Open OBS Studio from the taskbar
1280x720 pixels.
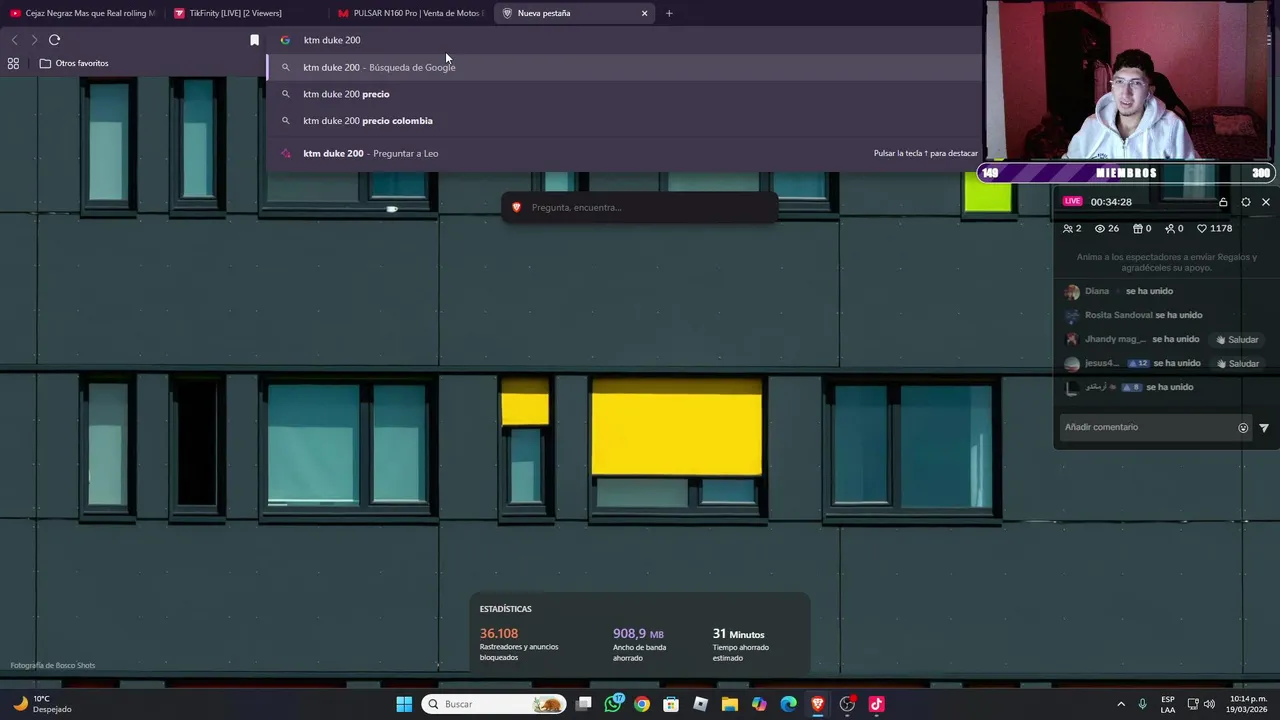click(x=847, y=704)
